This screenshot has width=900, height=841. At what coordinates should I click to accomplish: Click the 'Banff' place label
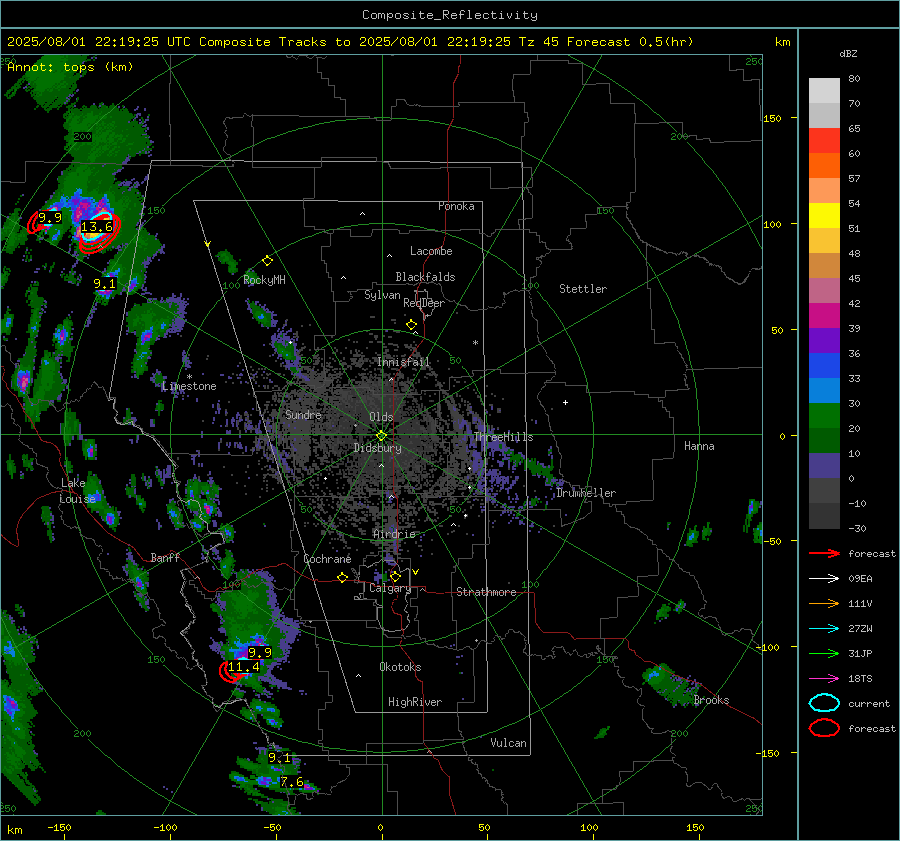tap(165, 558)
